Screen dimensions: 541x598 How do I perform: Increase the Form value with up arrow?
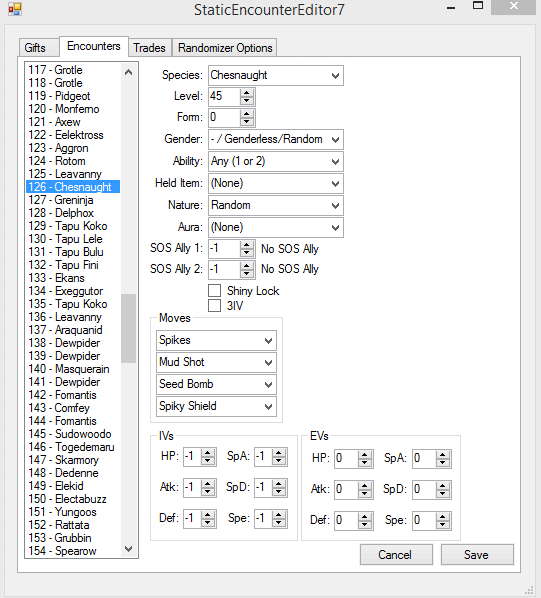(x=247, y=114)
